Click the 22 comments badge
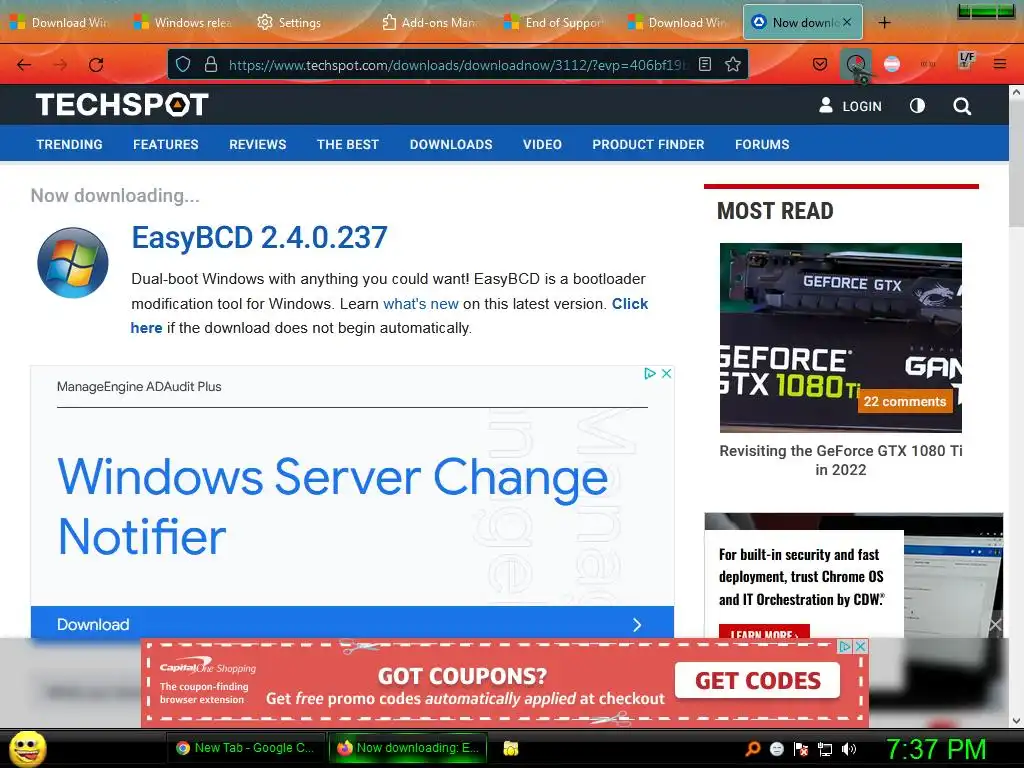1024x768 pixels. point(904,402)
